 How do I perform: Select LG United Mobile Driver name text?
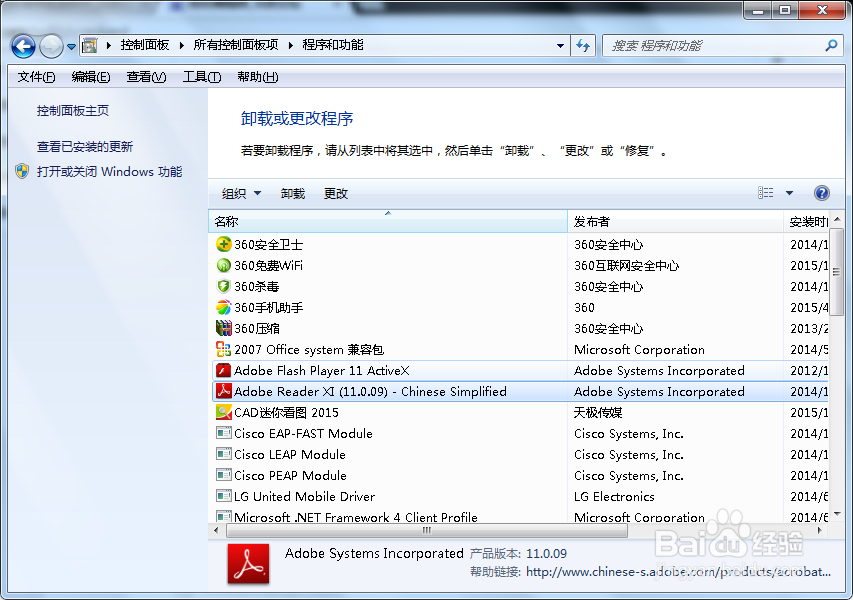click(x=304, y=497)
